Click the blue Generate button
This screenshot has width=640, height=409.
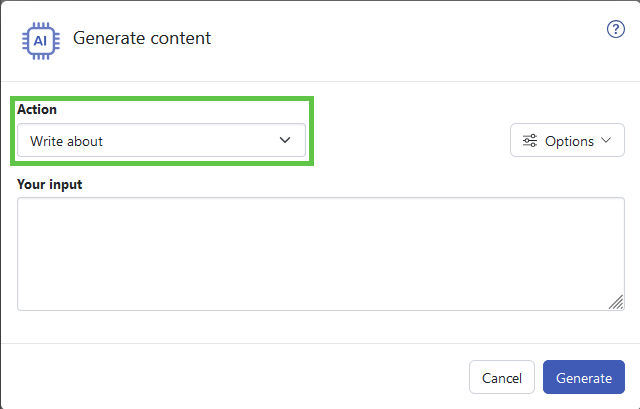(584, 377)
